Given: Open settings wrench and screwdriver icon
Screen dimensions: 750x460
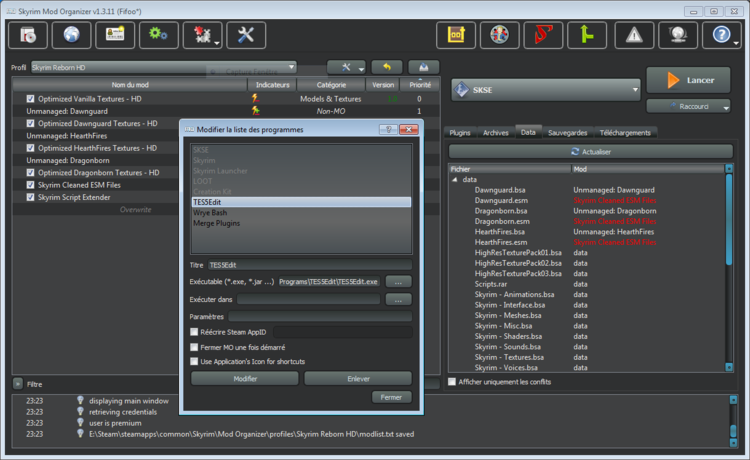Looking at the screenshot, I should (246, 35).
